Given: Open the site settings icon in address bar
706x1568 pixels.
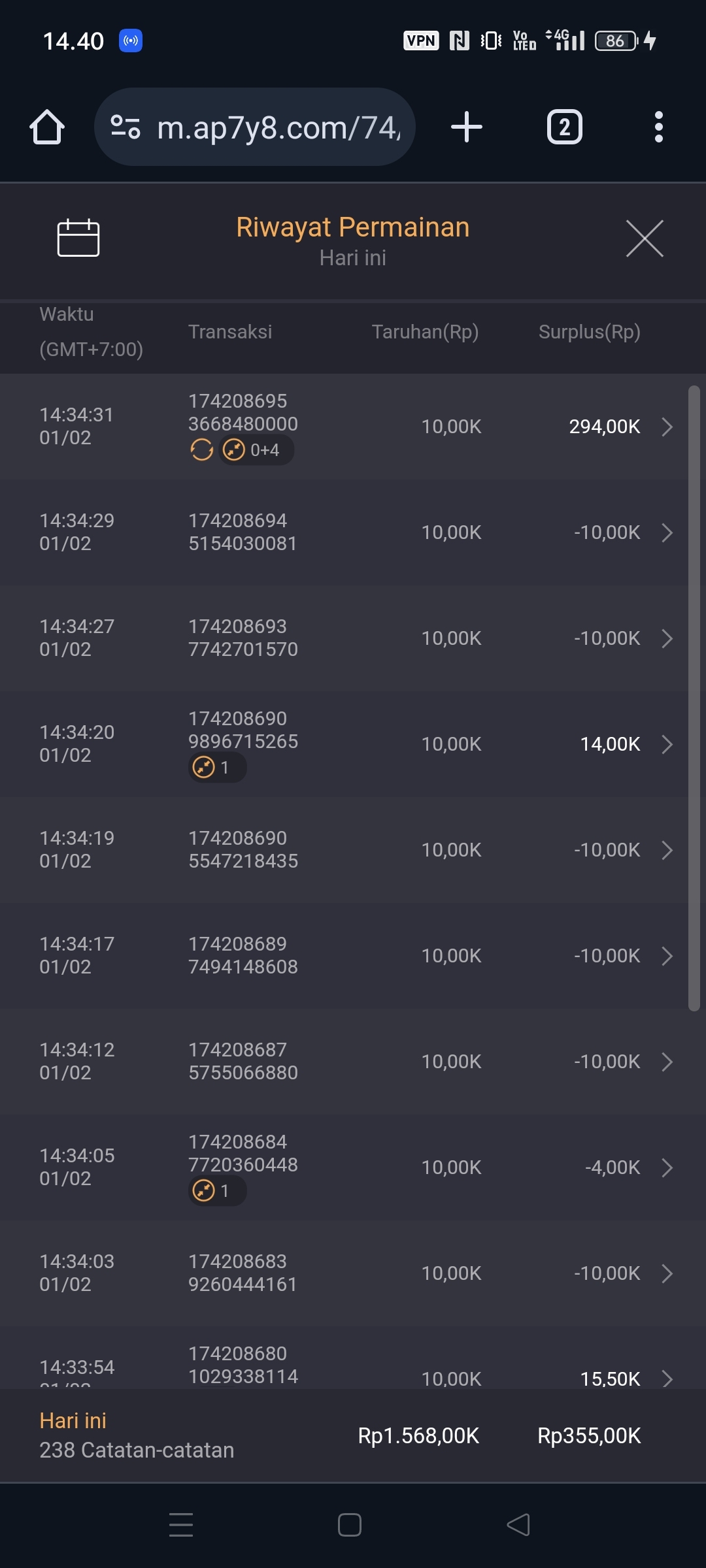Looking at the screenshot, I should [x=125, y=127].
